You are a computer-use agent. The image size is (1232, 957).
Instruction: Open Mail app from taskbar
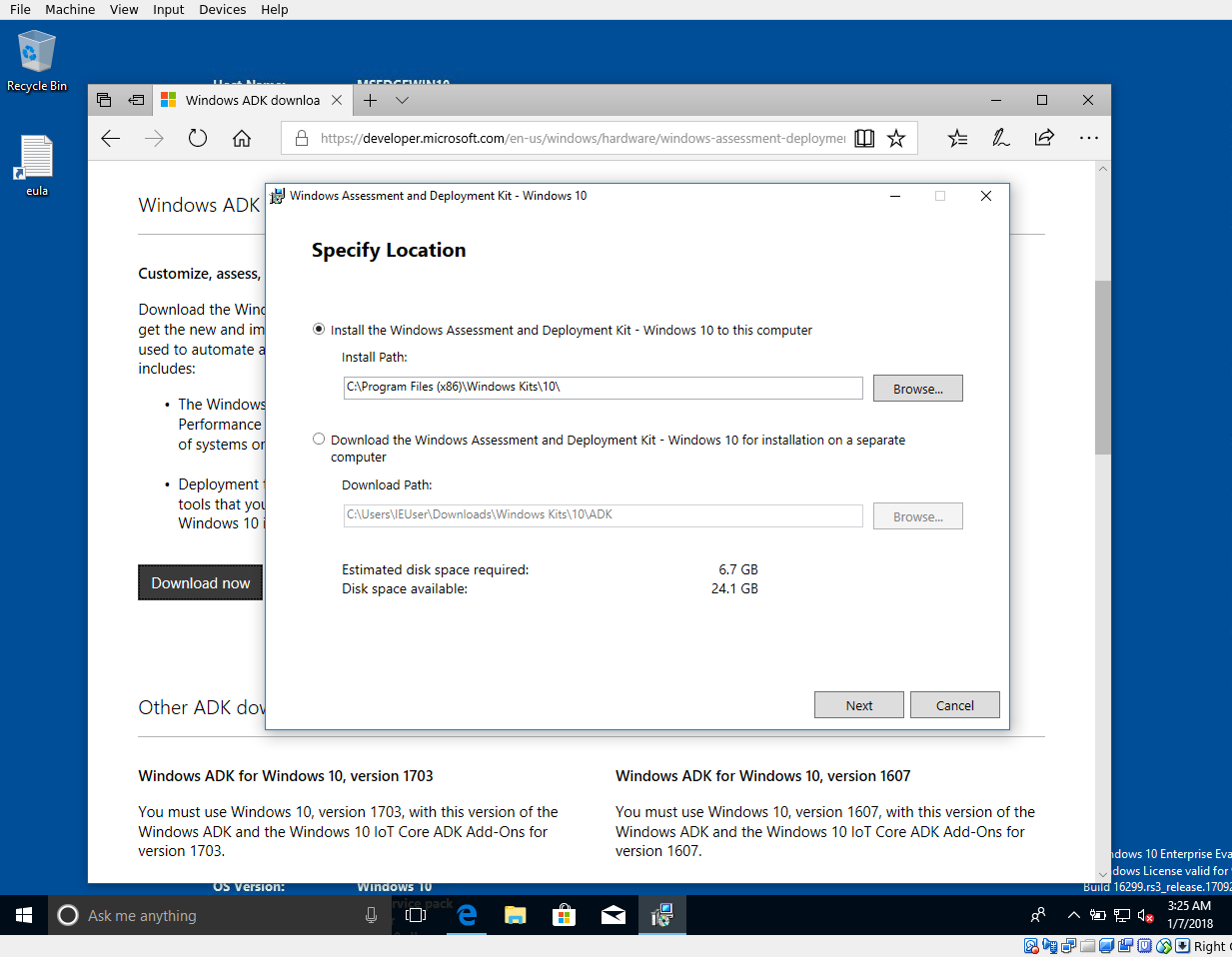pos(613,915)
